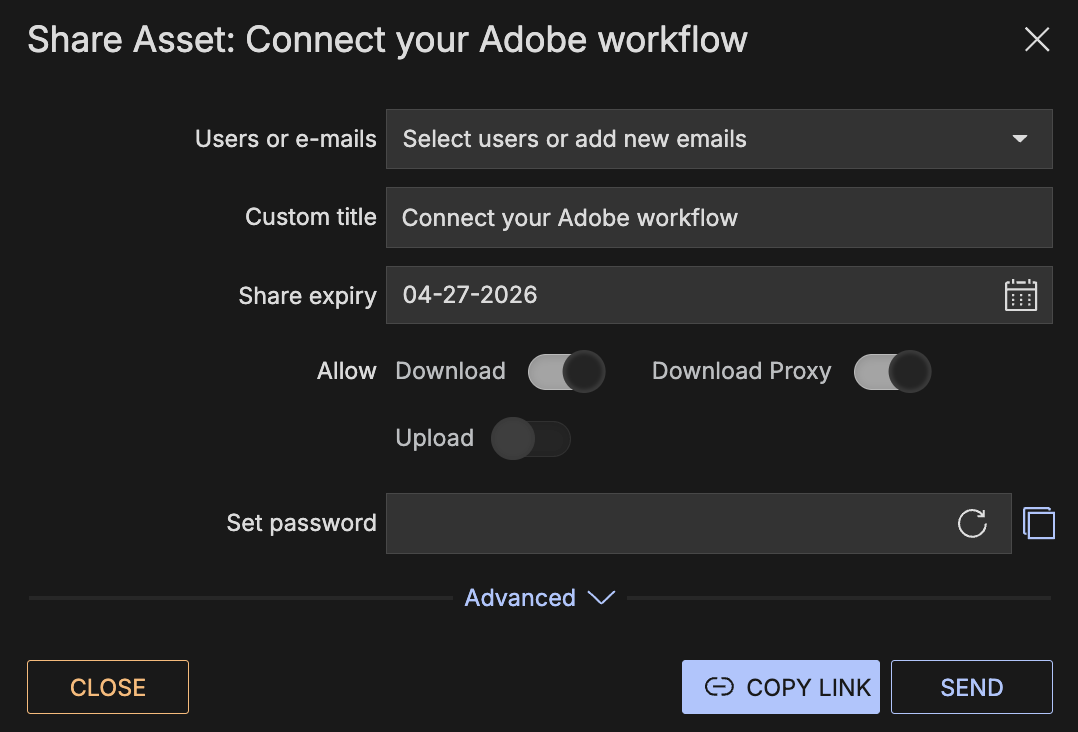This screenshot has height=732, width=1078.
Task: Close the dialog with the X icon
Action: pos(1037,40)
